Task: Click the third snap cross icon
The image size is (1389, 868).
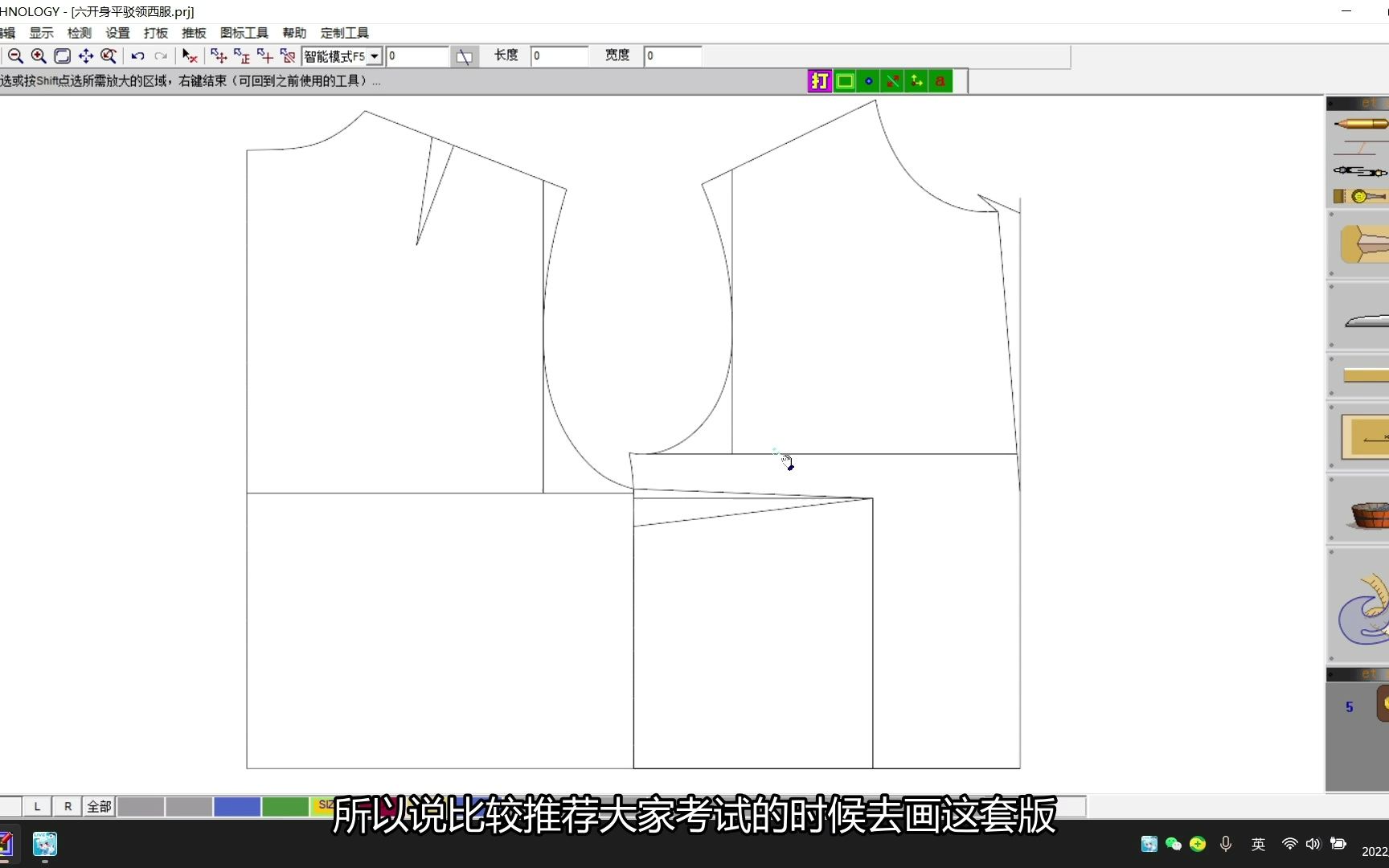Action: 265,56
